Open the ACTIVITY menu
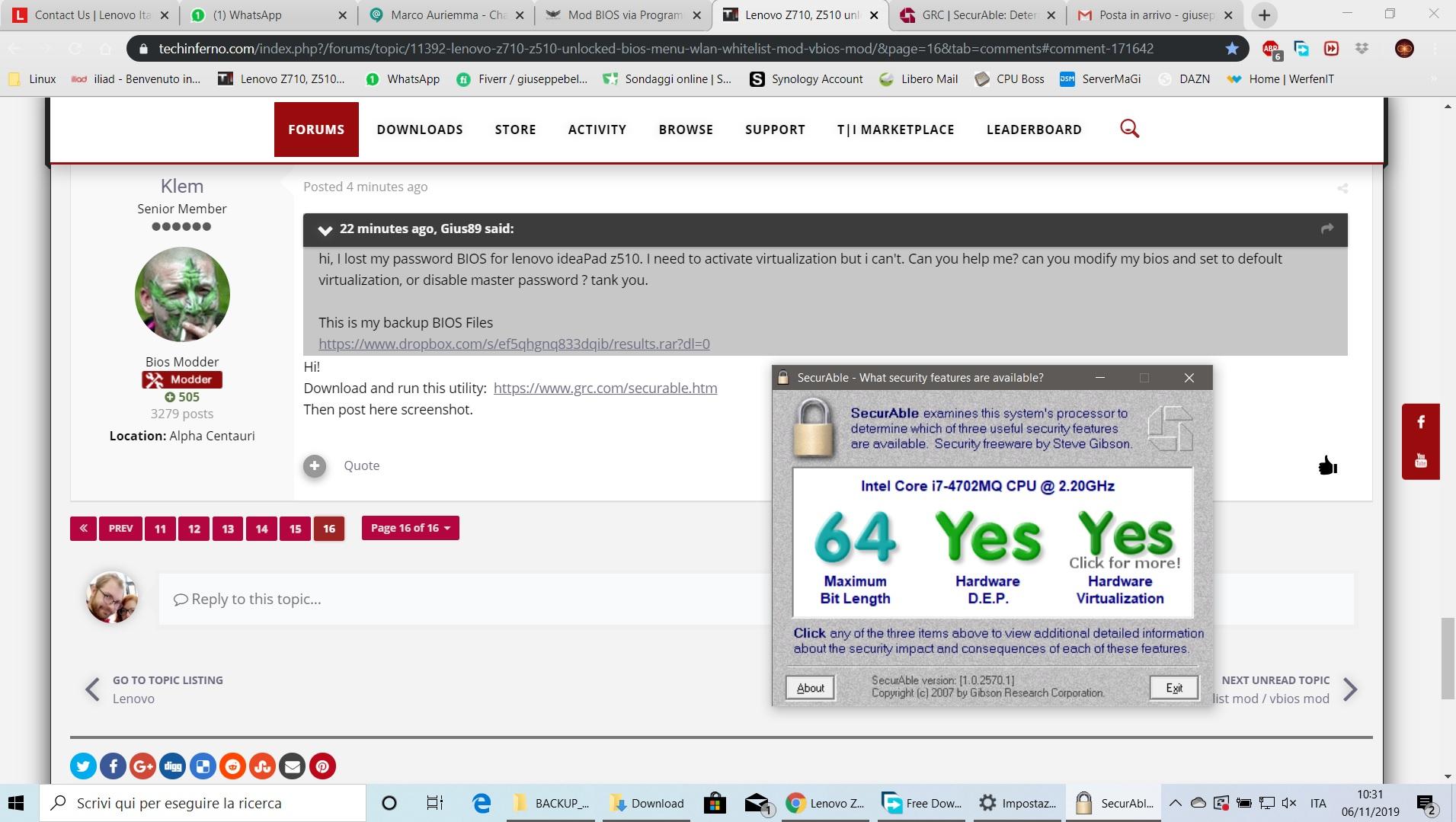The height and width of the screenshot is (822, 1456). coord(597,130)
